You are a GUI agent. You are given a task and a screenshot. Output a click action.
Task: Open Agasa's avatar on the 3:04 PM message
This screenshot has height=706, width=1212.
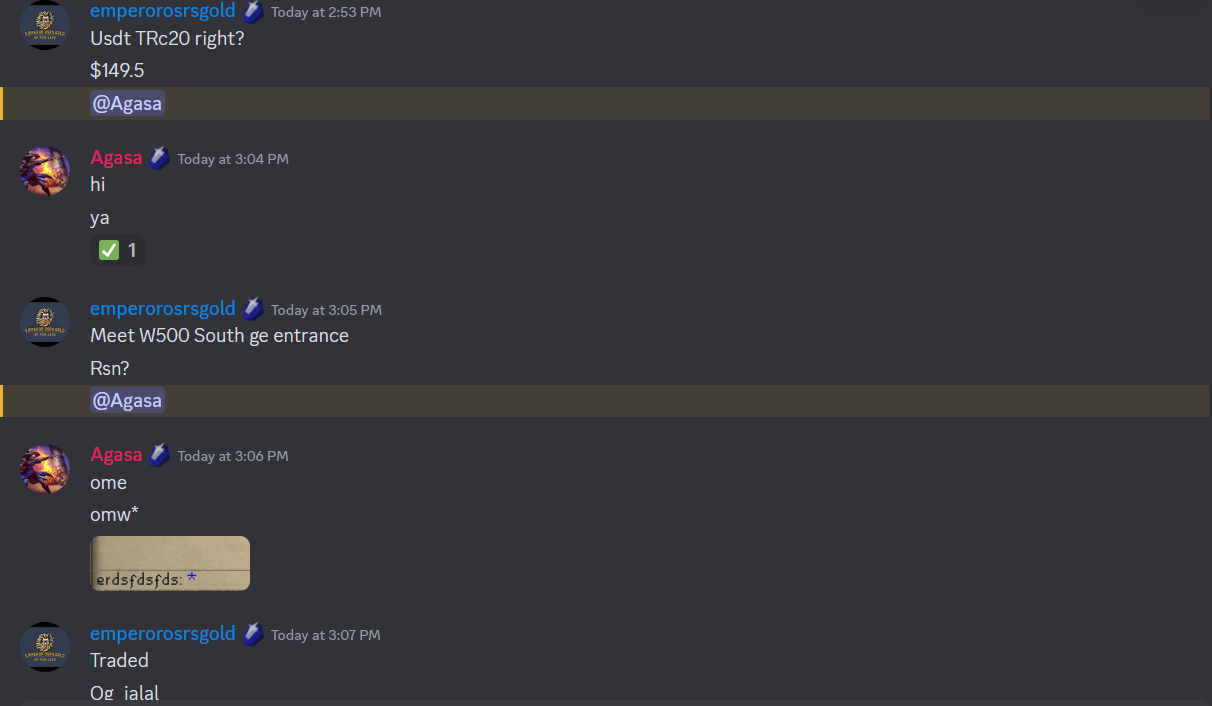pyautogui.click(x=45, y=171)
